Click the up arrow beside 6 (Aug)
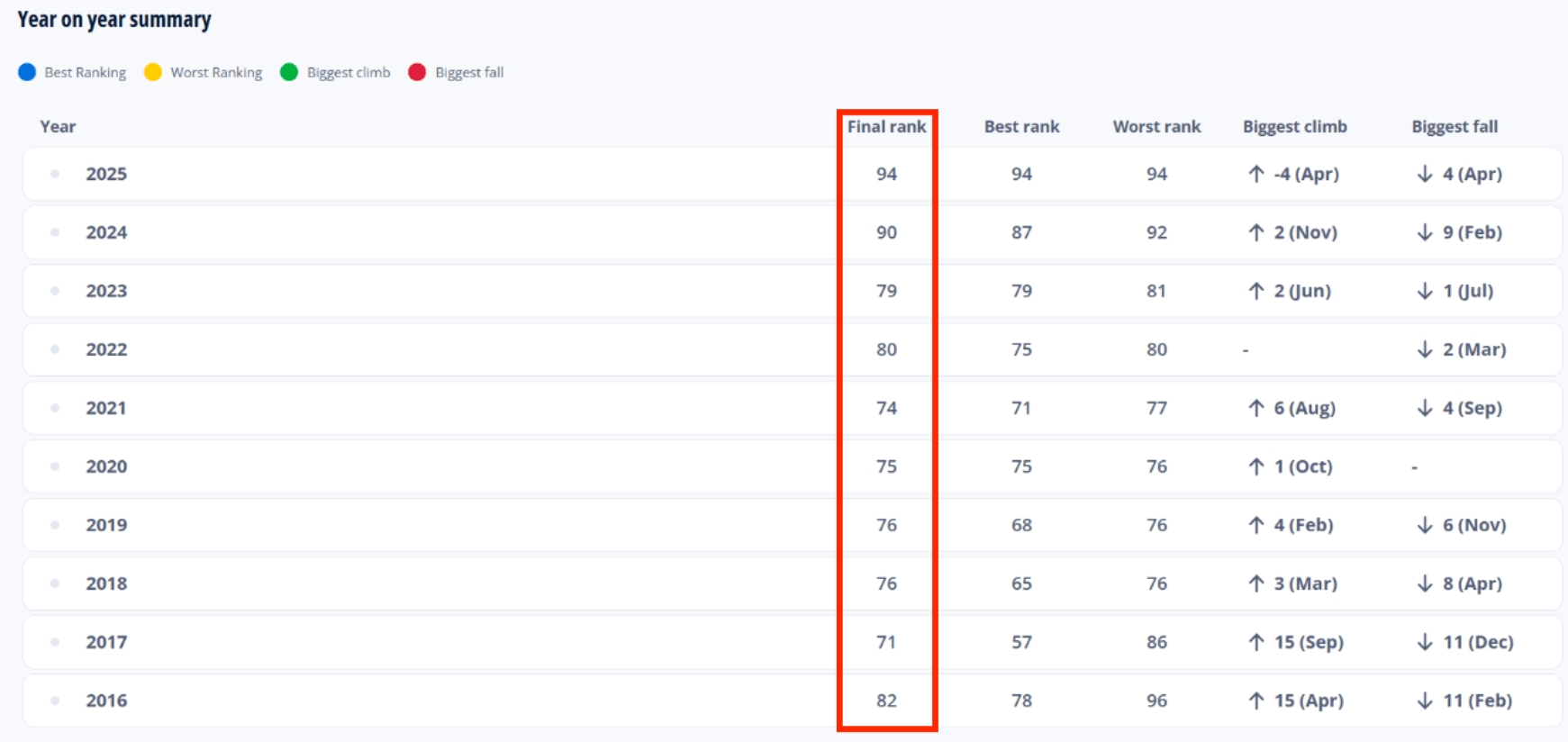Image resolution: width=1568 pixels, height=742 pixels. (1255, 408)
